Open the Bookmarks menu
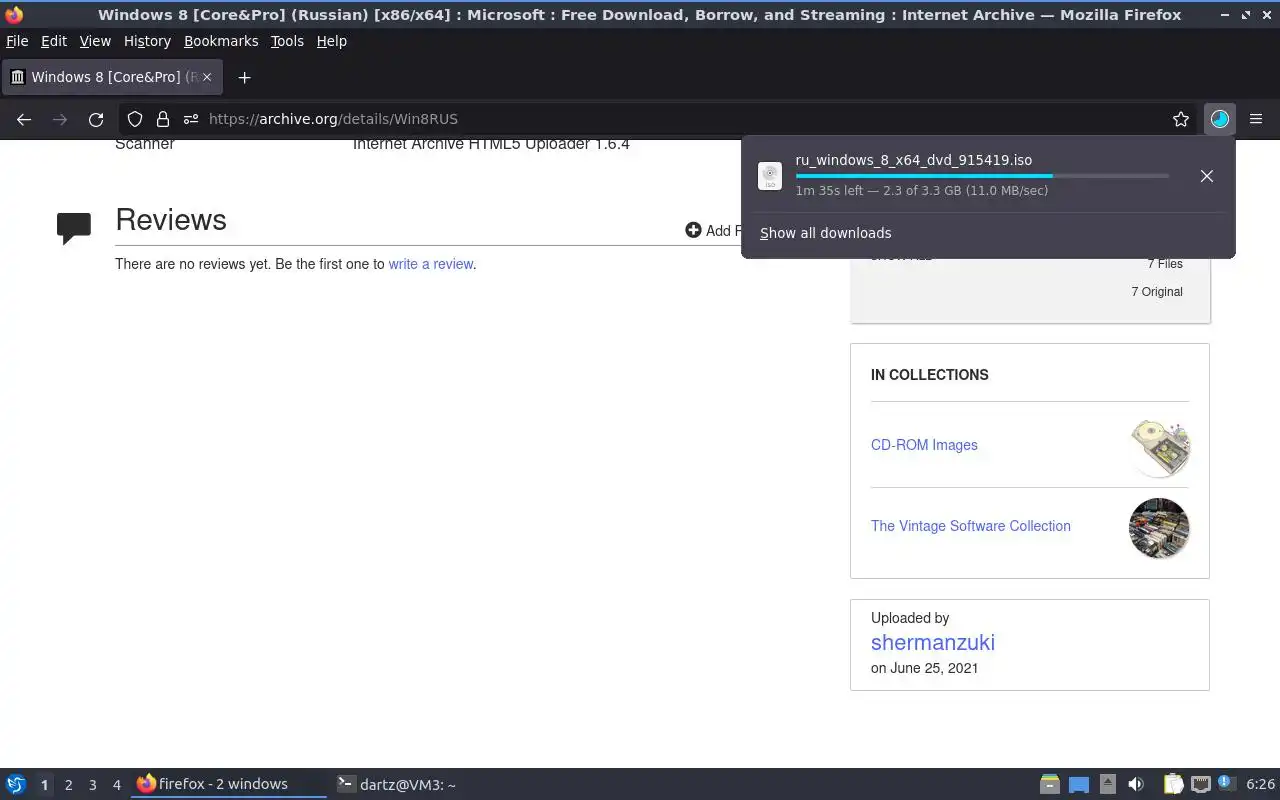 tap(221, 41)
